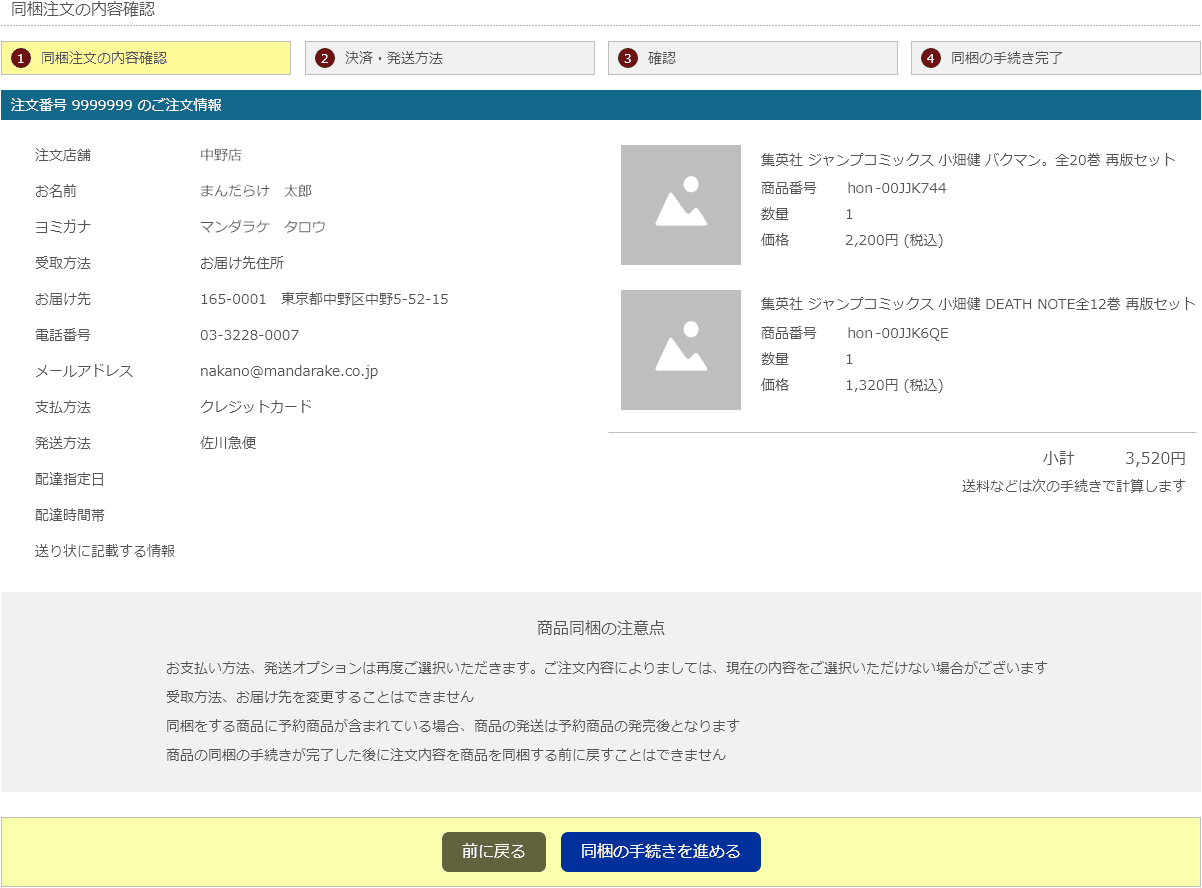This screenshot has width=1202, height=888.
Task: Click the step 1 number circle icon
Action: coord(21,58)
